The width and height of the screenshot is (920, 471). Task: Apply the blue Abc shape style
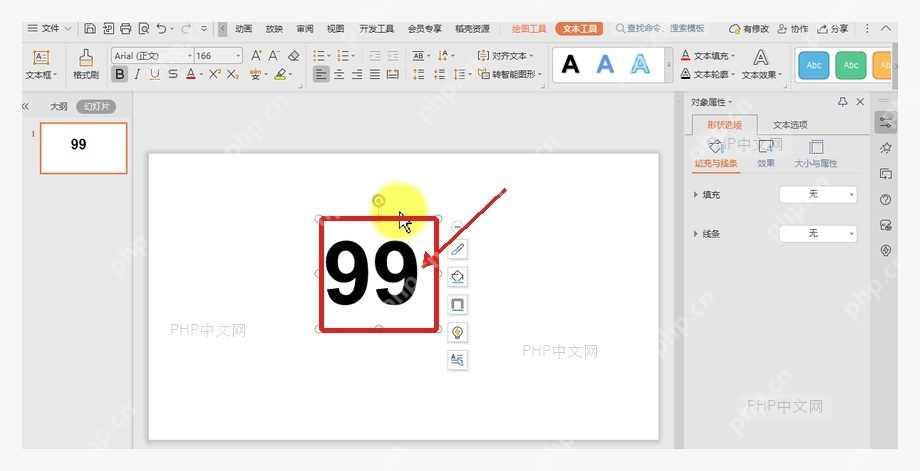click(x=814, y=65)
